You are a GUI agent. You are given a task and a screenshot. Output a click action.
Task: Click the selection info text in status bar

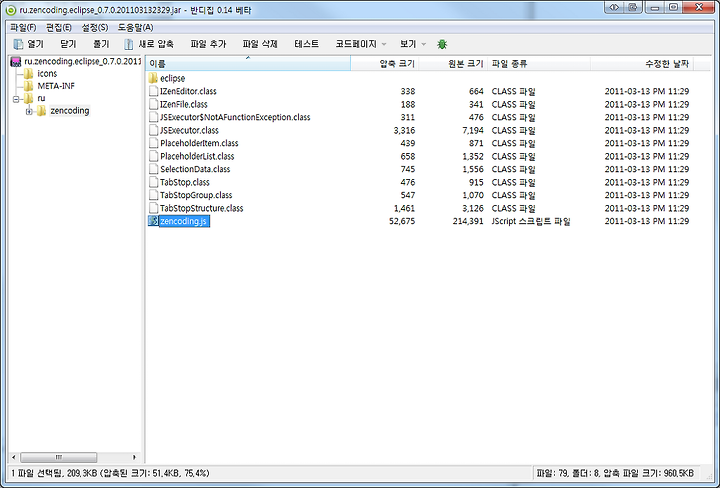(110, 473)
